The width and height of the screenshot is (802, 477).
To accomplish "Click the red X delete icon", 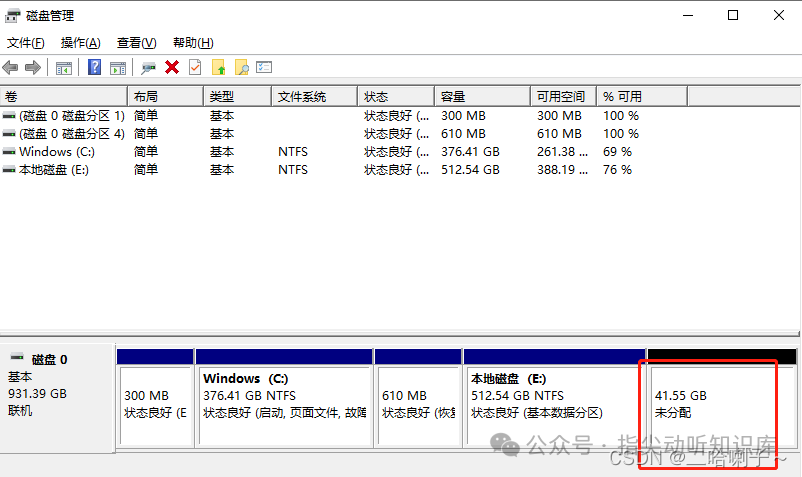I will [x=172, y=67].
